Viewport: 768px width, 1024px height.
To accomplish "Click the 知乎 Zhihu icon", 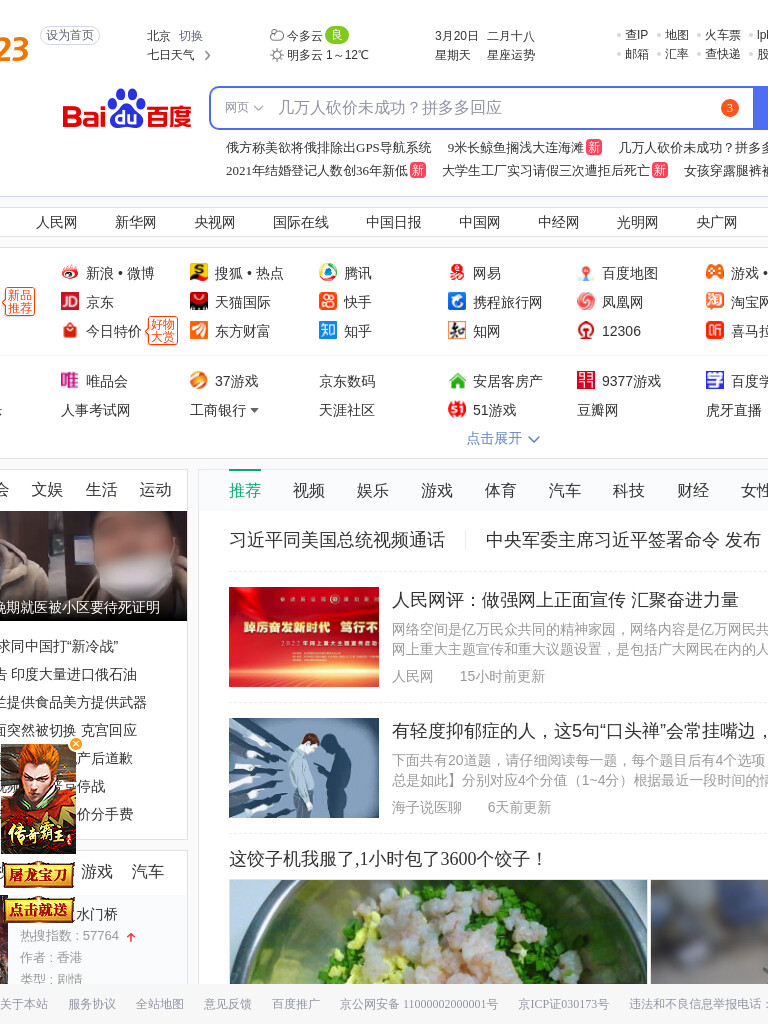I will pos(328,330).
